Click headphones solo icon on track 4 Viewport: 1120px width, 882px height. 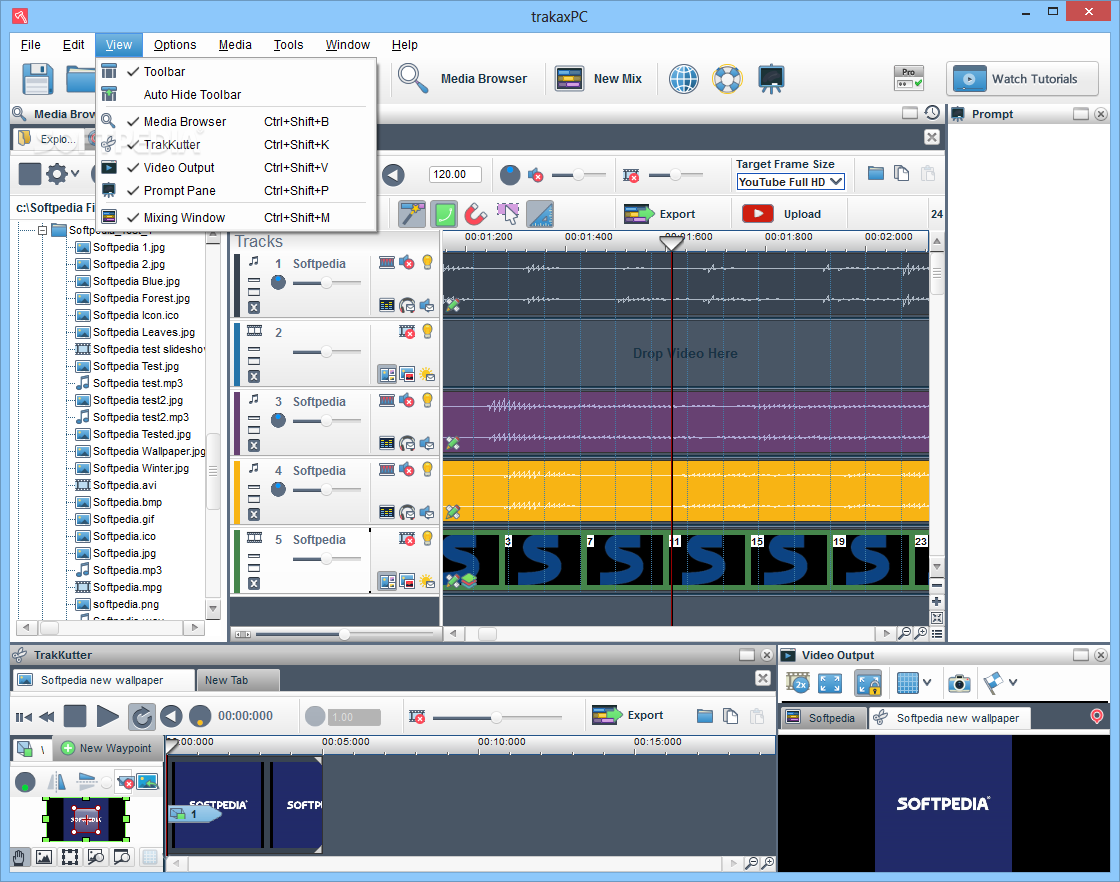tap(407, 512)
